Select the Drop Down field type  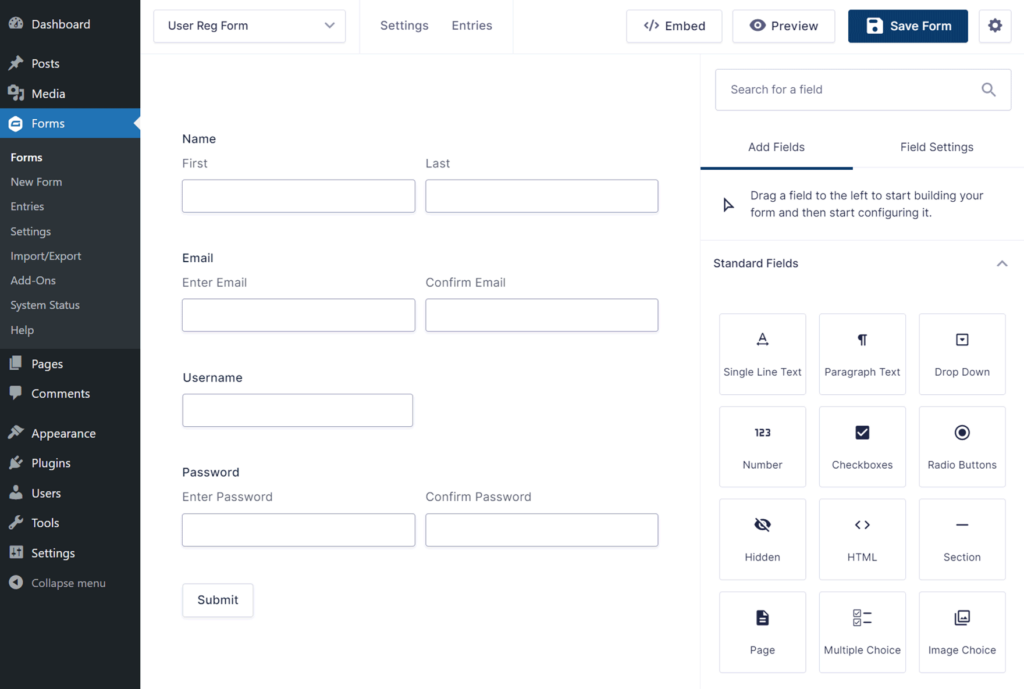pos(961,352)
